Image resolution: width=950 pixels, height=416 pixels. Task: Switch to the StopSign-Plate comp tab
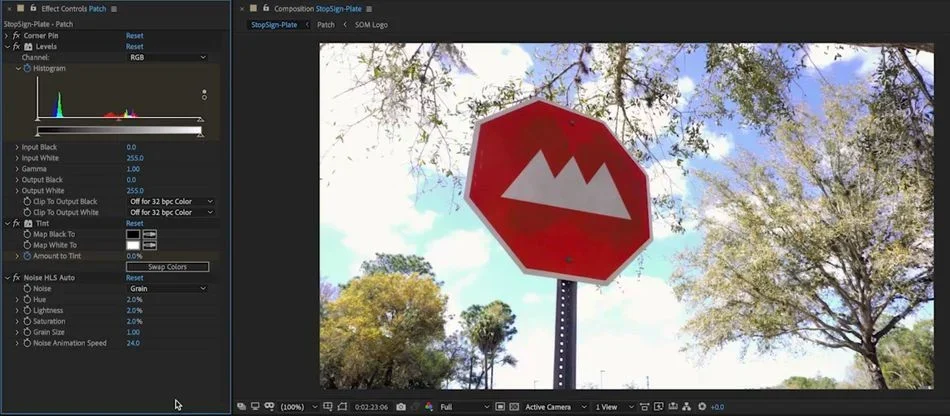pyautogui.click(x=274, y=25)
